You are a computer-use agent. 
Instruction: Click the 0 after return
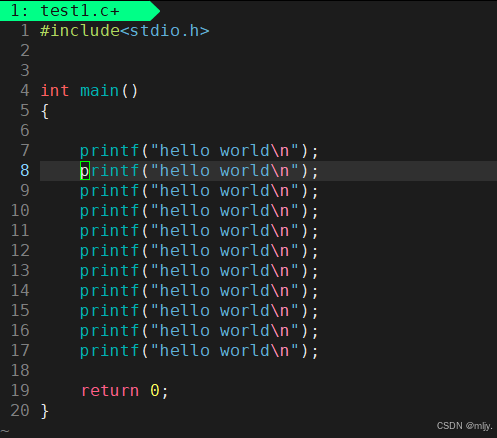tap(155, 391)
